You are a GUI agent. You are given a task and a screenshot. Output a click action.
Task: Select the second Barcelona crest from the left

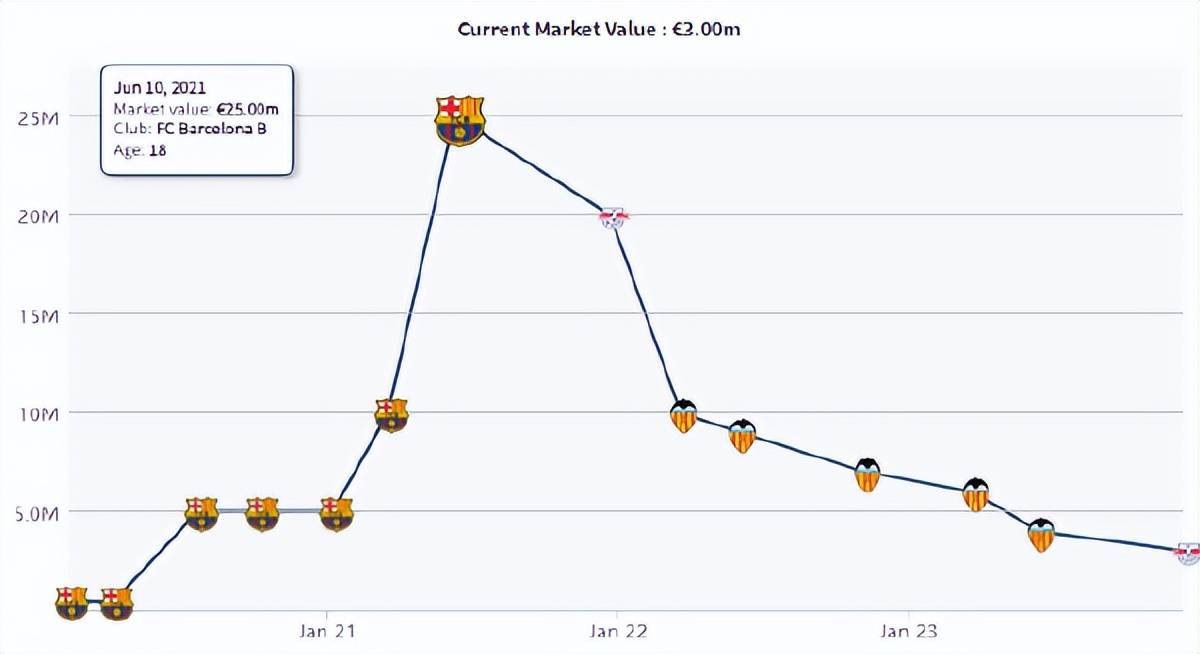coord(117,602)
